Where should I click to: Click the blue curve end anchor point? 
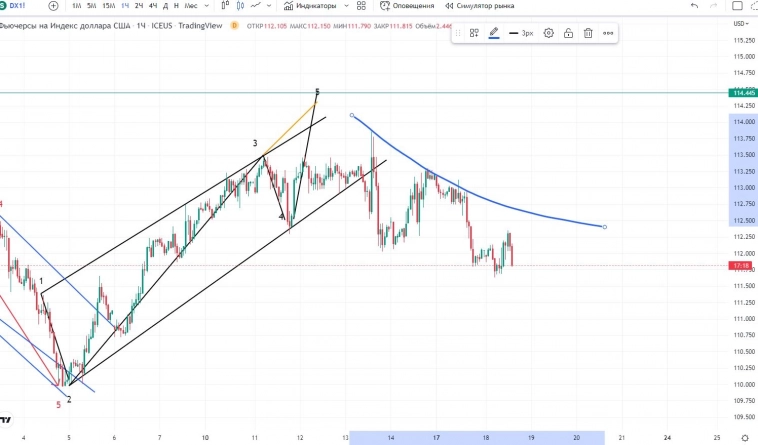[604, 227]
